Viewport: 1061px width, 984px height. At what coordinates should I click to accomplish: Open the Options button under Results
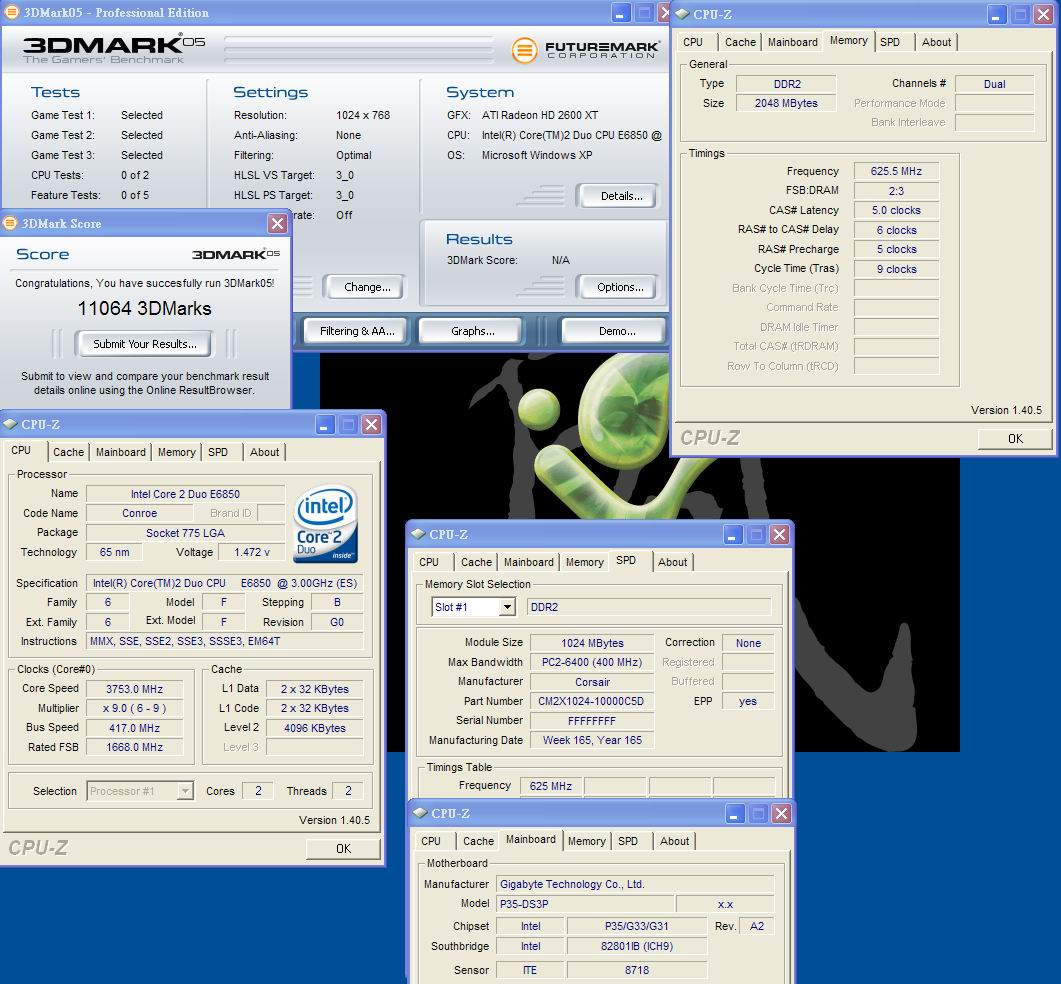(x=620, y=287)
